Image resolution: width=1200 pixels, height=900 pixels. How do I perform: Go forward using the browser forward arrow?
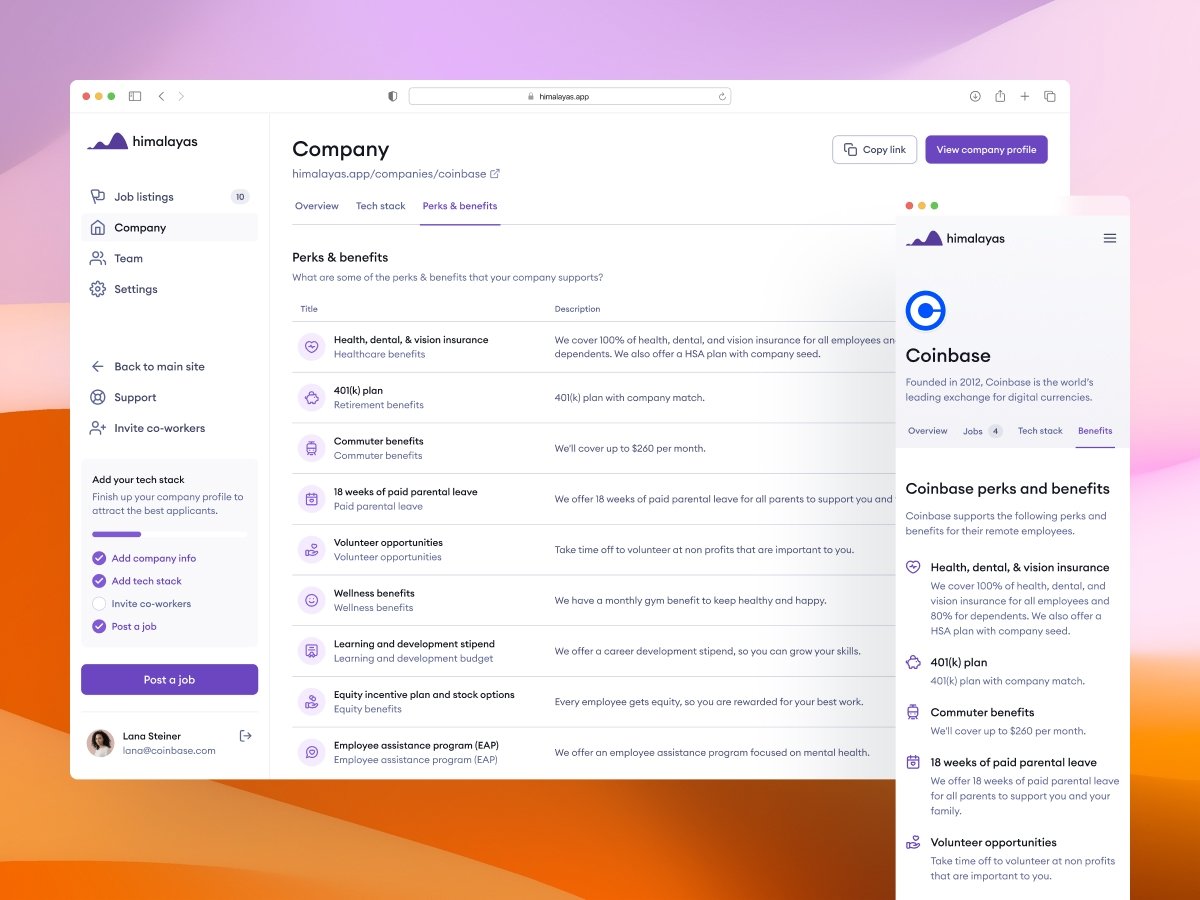coord(181,96)
